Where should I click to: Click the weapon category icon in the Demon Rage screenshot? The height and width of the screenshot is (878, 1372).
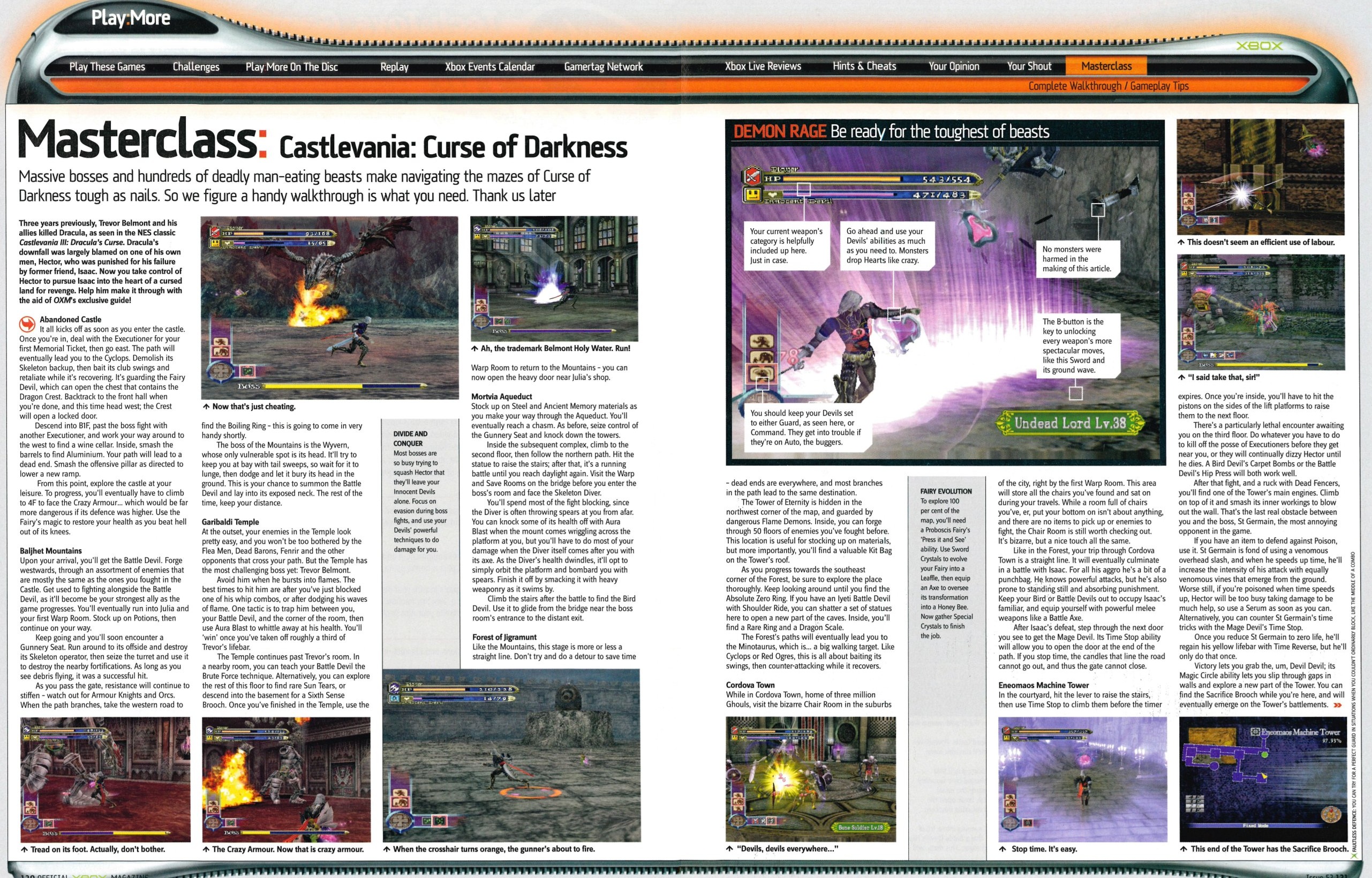click(751, 177)
